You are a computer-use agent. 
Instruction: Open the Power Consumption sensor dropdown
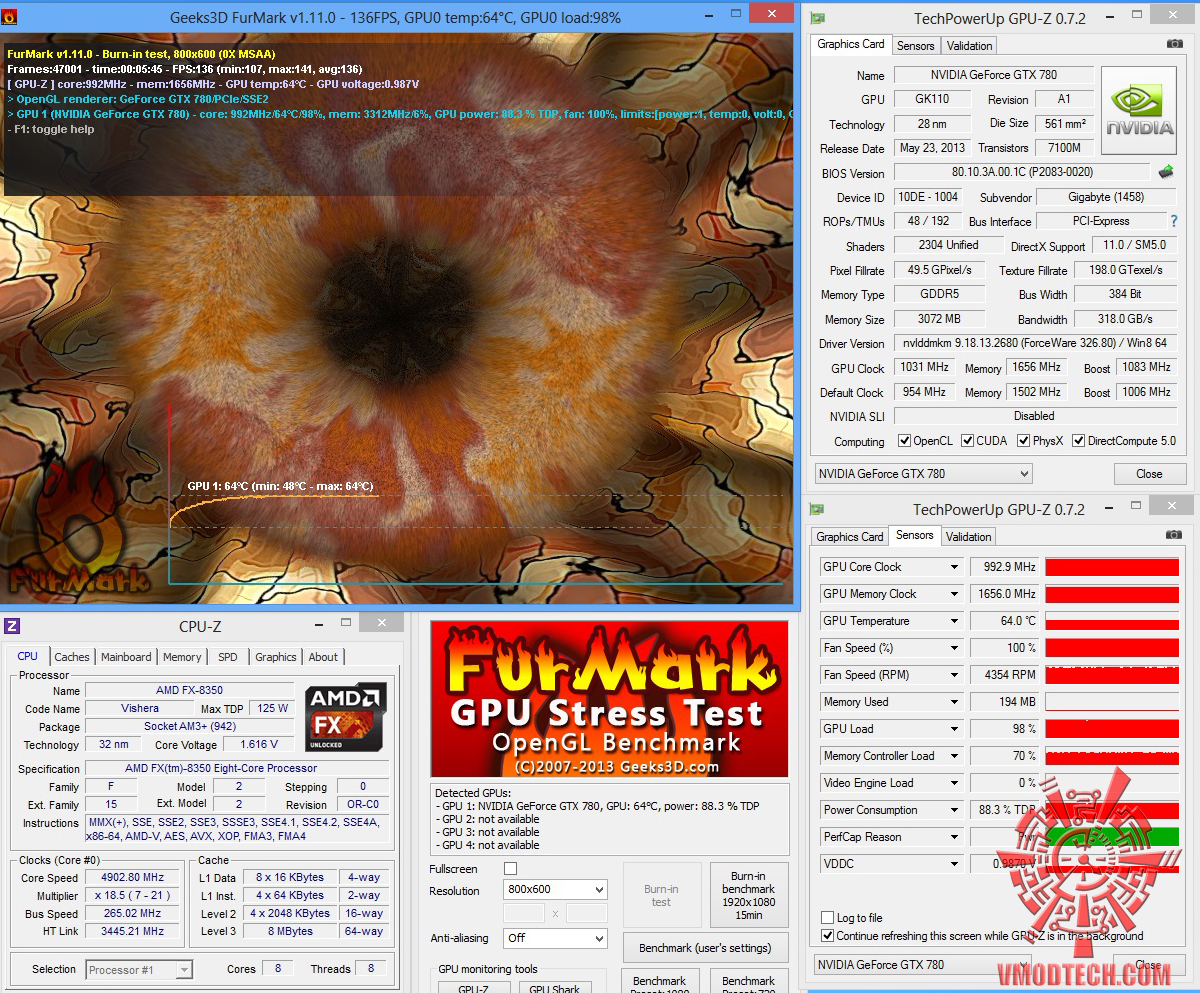click(x=953, y=810)
